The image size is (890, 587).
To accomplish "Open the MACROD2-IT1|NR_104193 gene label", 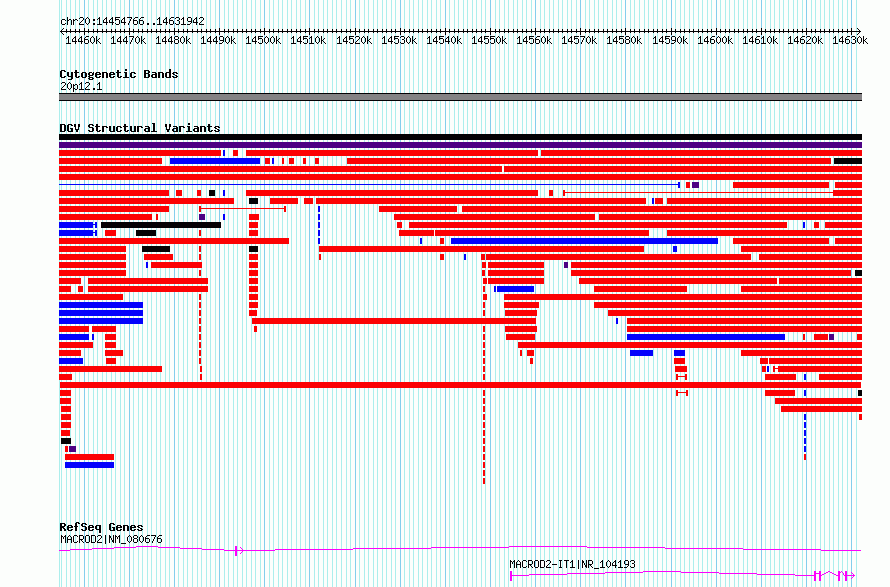I will [x=572, y=564].
